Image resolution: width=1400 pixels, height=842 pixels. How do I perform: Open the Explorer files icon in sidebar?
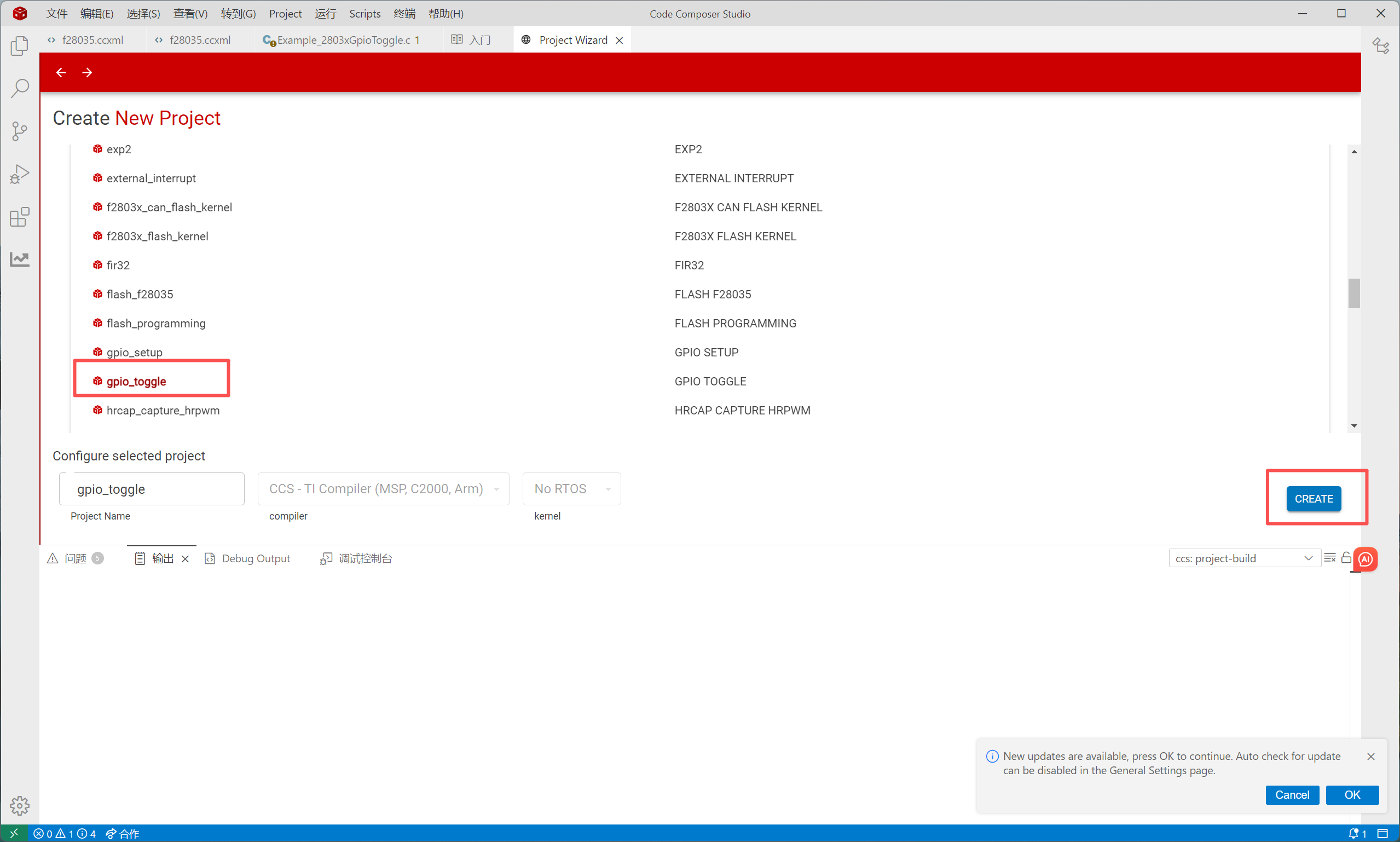point(19,45)
